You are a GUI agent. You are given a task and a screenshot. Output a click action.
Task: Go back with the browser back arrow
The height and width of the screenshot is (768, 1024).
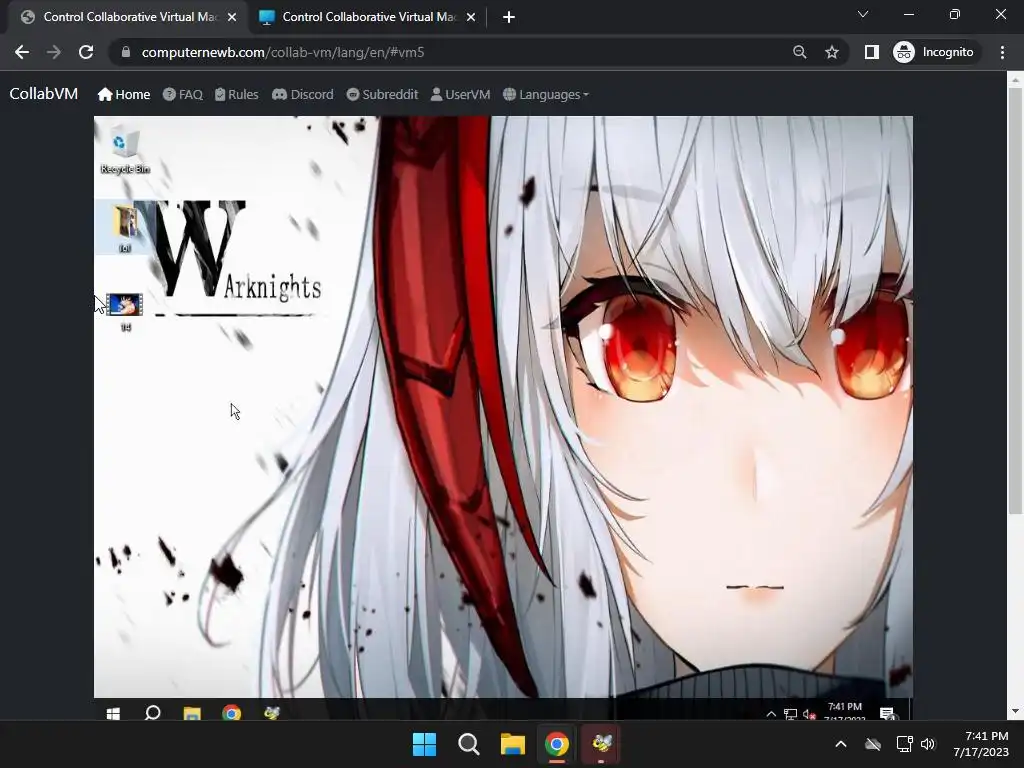tap(22, 52)
